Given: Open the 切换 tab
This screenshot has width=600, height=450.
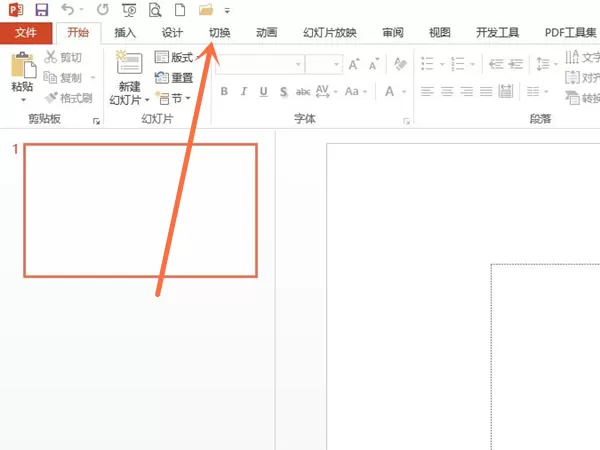Looking at the screenshot, I should pos(219,33).
